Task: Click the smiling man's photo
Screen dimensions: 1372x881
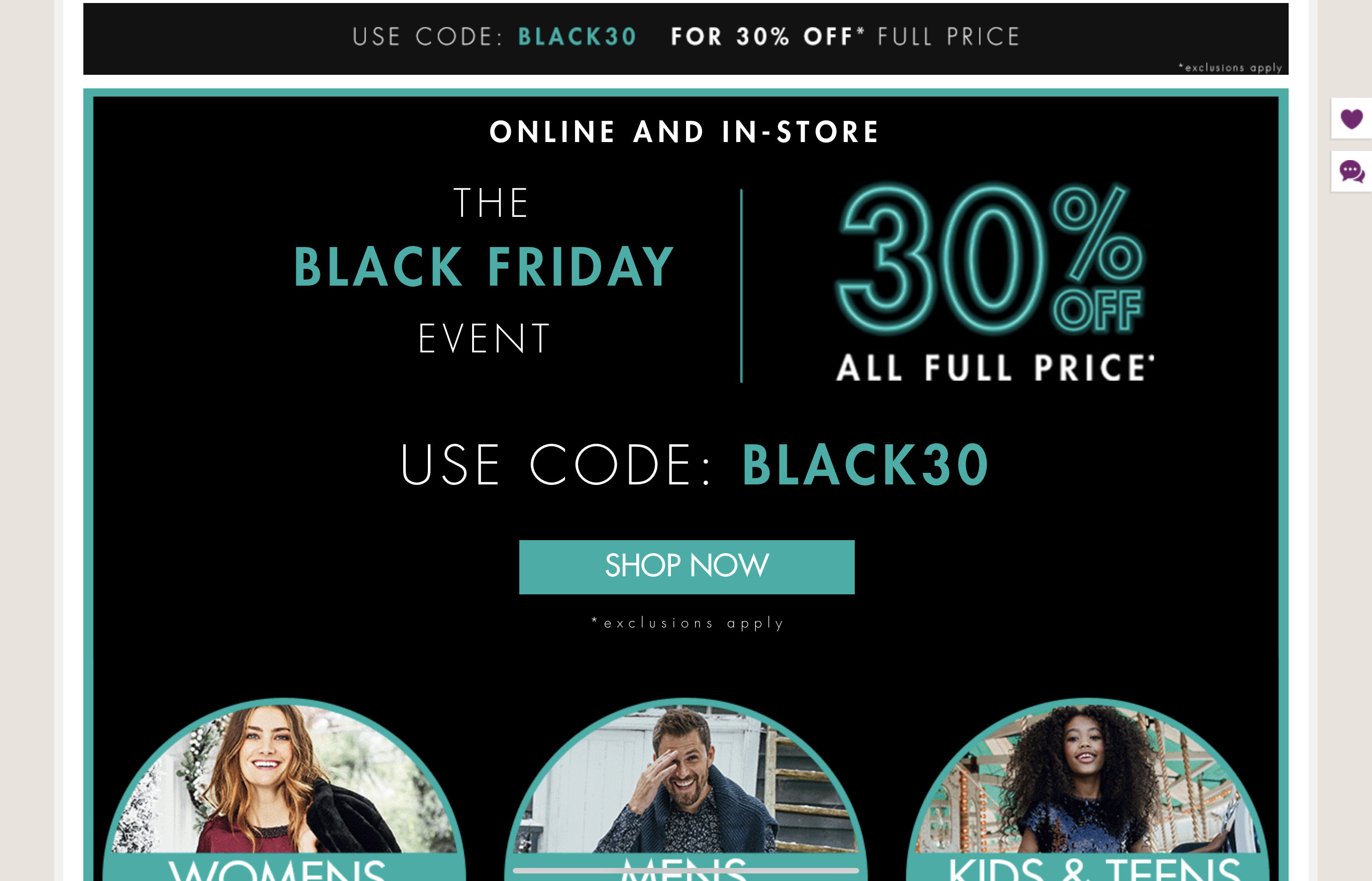Action: [x=686, y=779]
